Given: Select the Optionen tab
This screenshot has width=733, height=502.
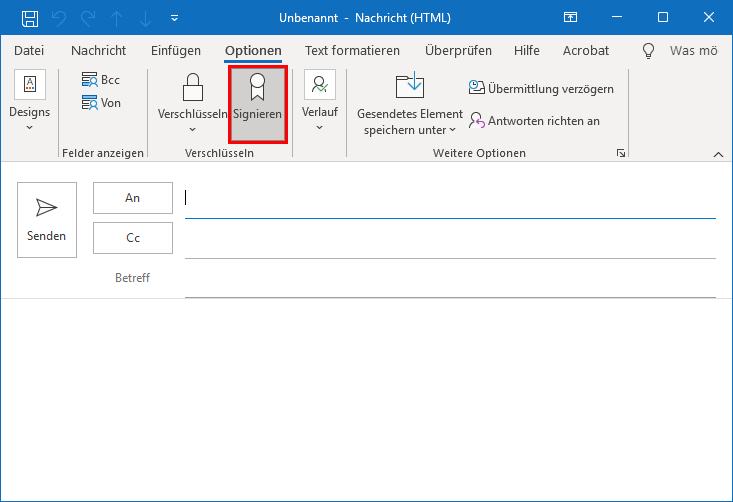Looking at the screenshot, I should coord(253,50).
